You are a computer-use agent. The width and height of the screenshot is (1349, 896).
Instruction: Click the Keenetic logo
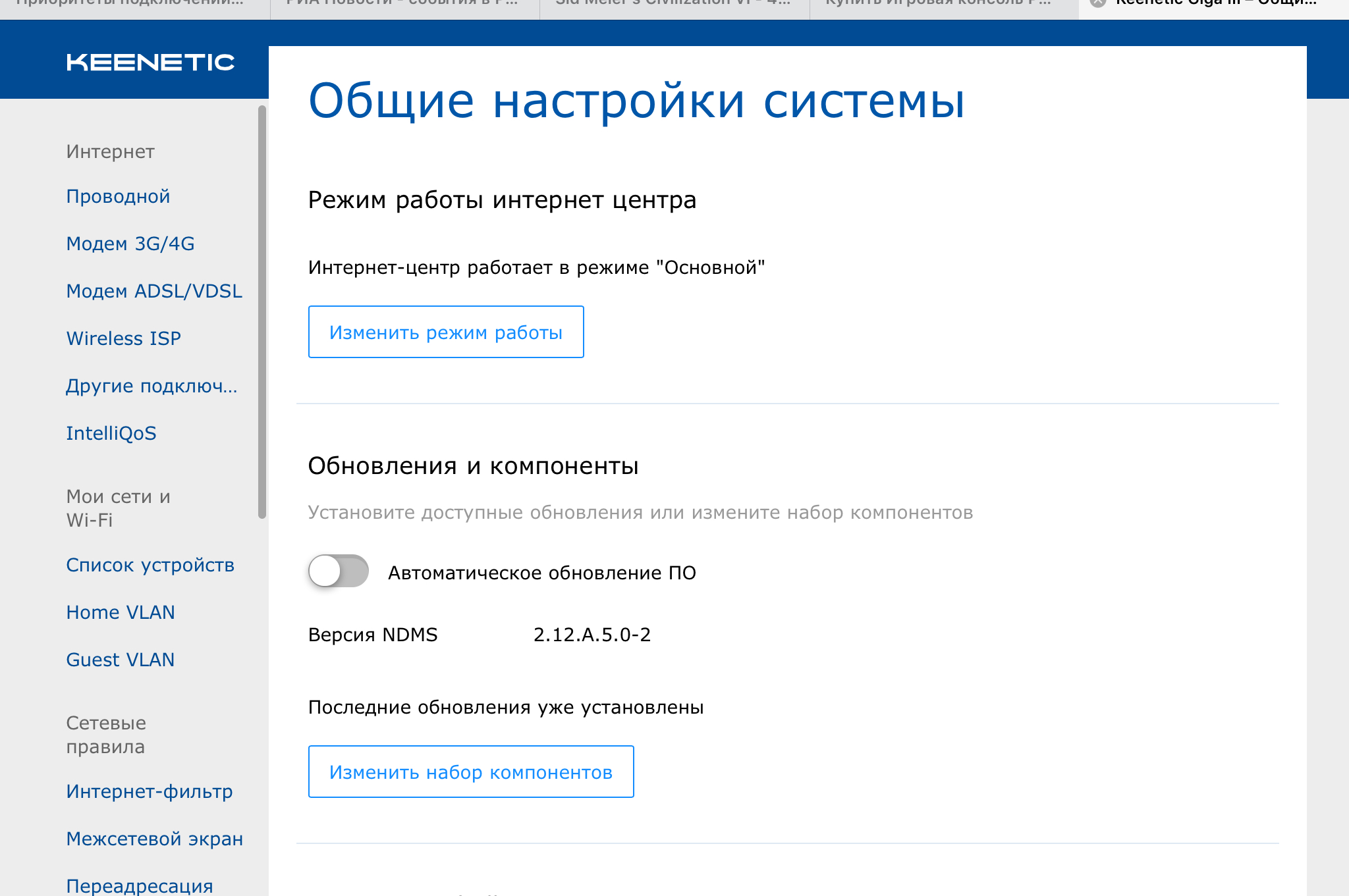(150, 63)
